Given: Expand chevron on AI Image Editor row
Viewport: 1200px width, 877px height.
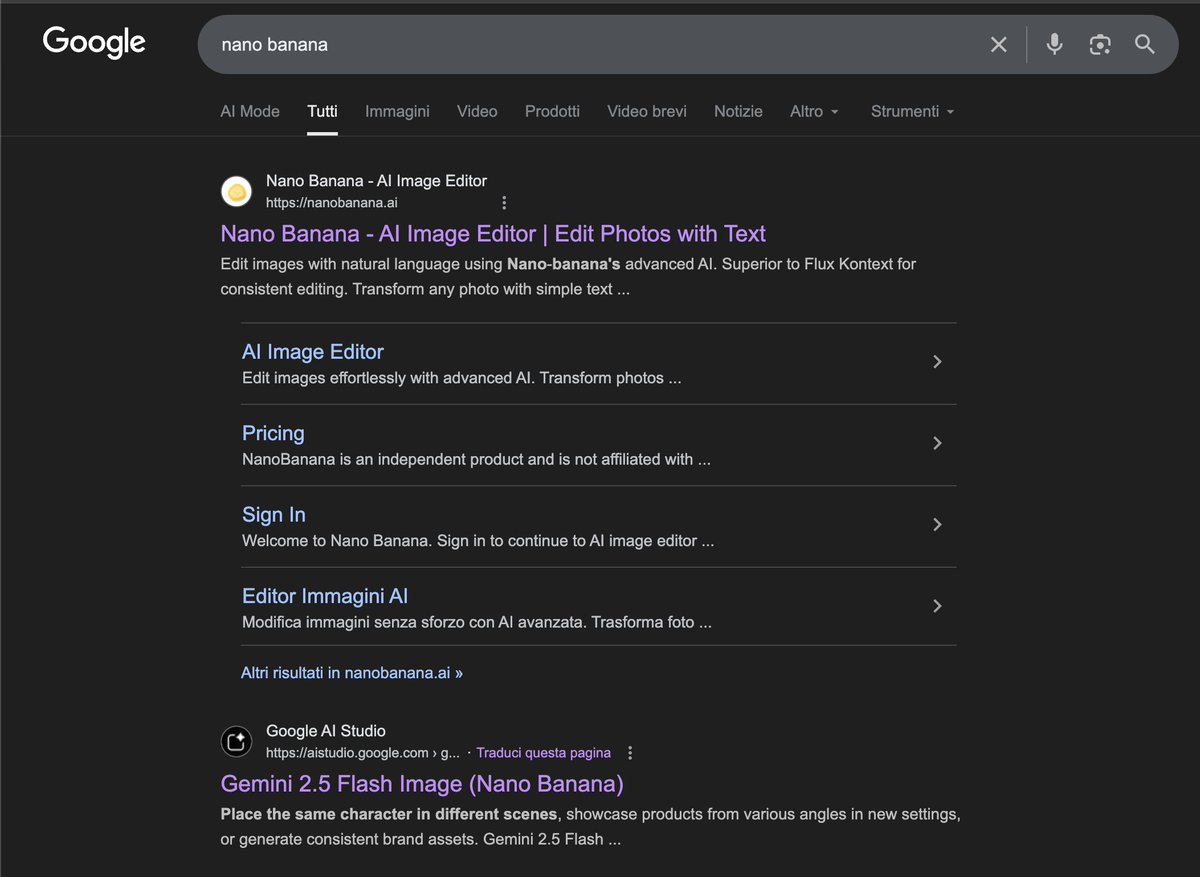Looking at the screenshot, I should pos(937,362).
